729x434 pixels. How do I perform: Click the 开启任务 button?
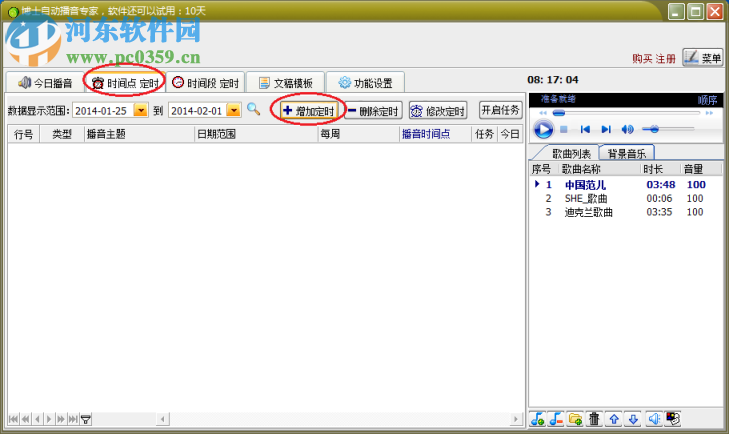tap(500, 110)
